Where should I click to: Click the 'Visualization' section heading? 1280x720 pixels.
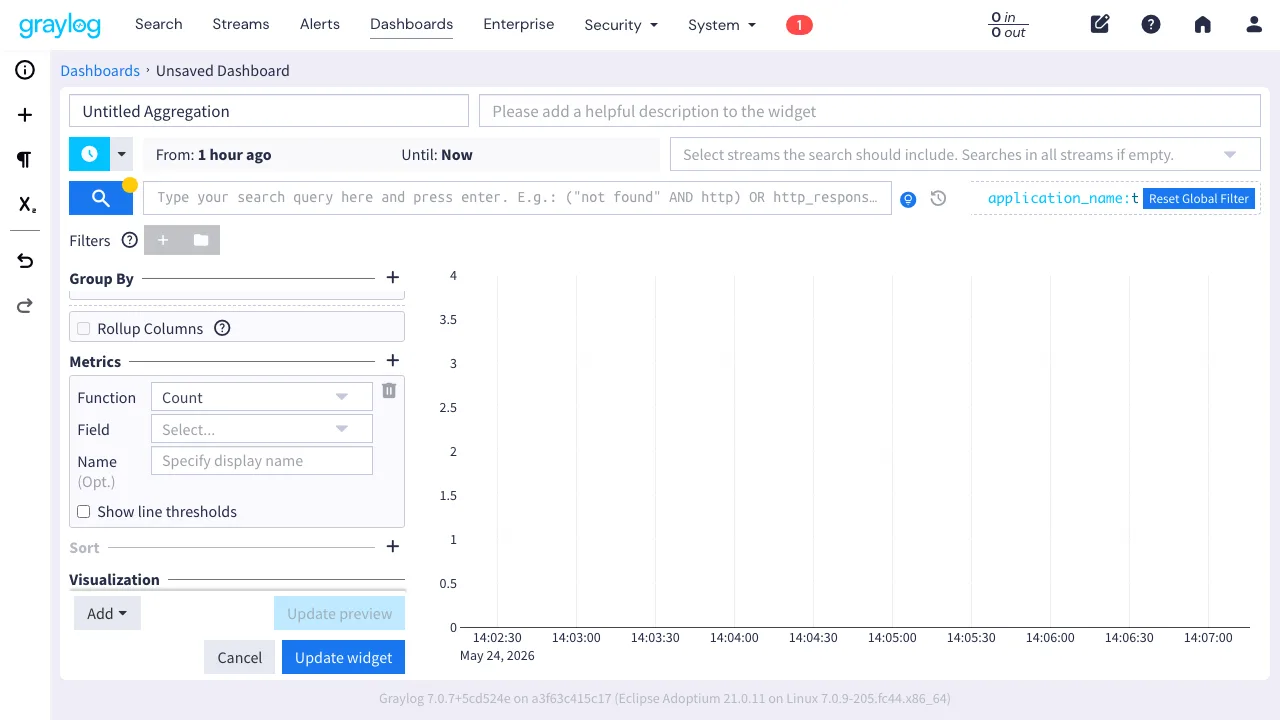coord(114,579)
